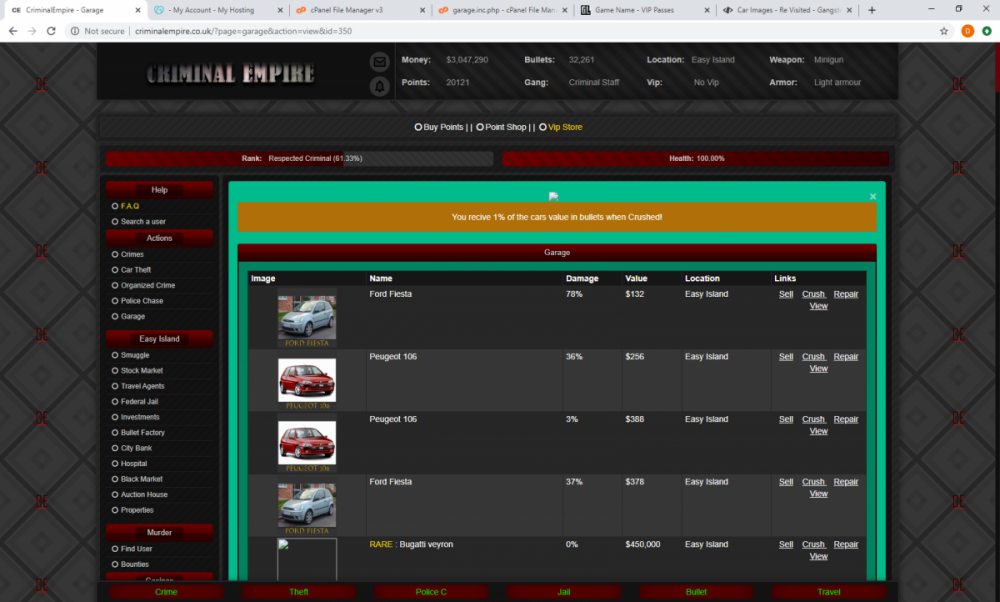Image resolution: width=1000 pixels, height=602 pixels.
Task: Open a new browser tab with plus
Action: coord(872,10)
